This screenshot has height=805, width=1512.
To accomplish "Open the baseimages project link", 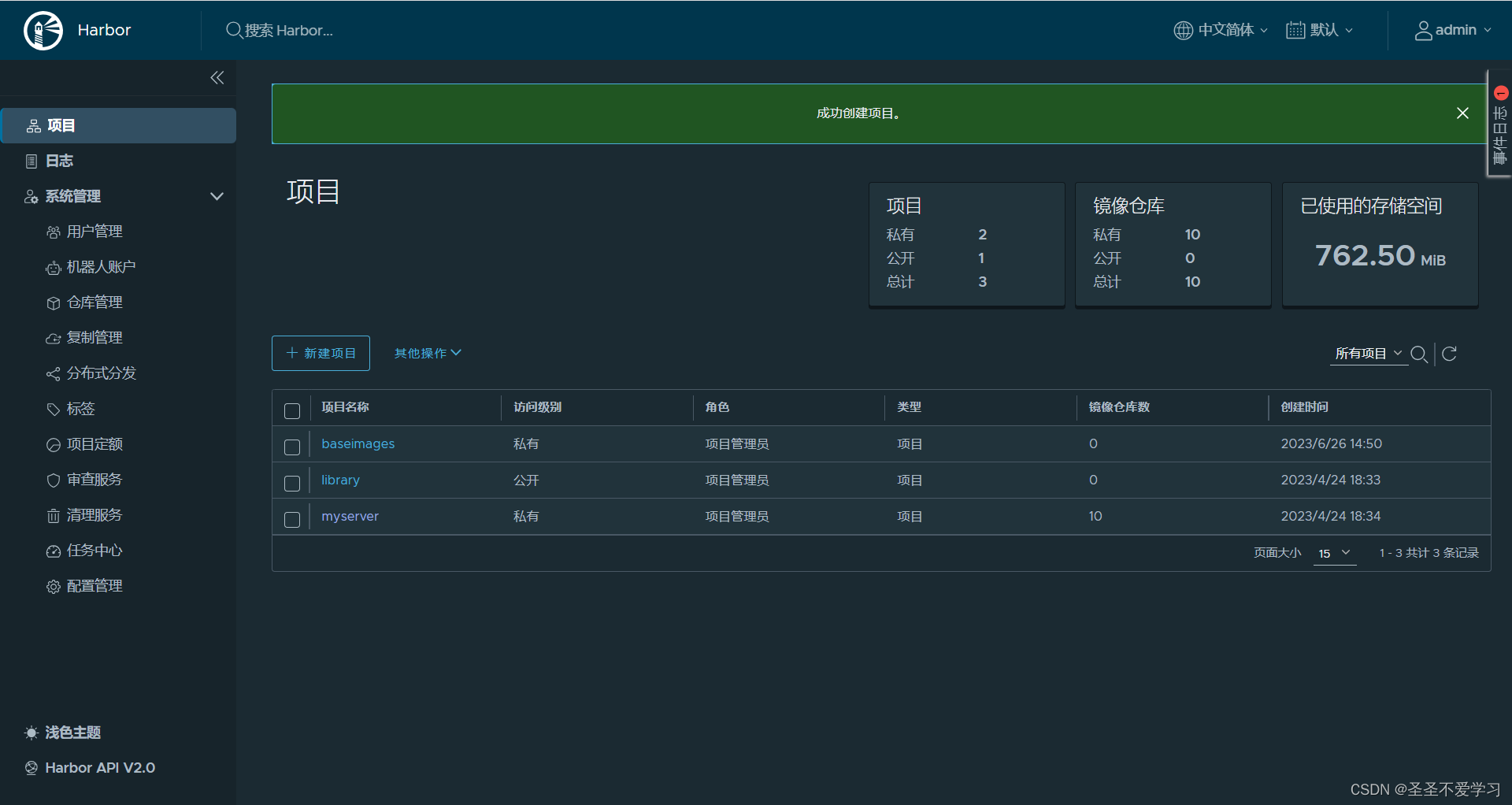I will pos(358,443).
